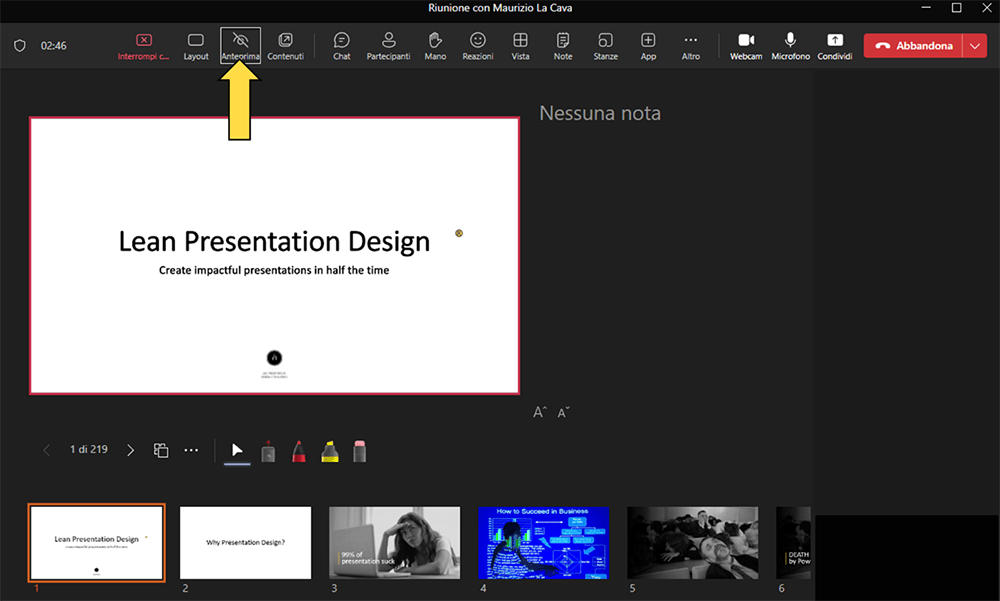Screen dimensions: 1000x601
Task: Jump to slide 2 Why Presentation Design
Action: click(x=246, y=543)
